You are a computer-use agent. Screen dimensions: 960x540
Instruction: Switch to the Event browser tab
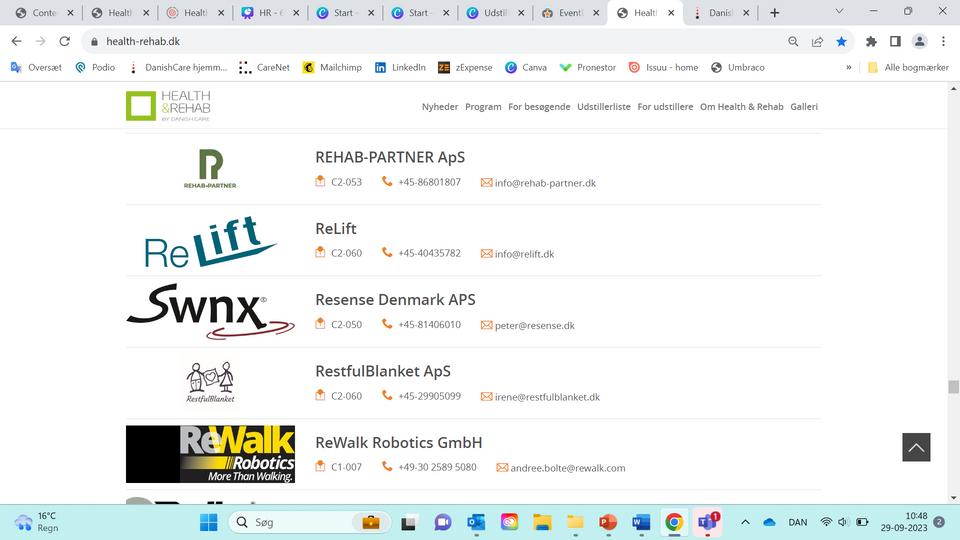pyautogui.click(x=570, y=12)
